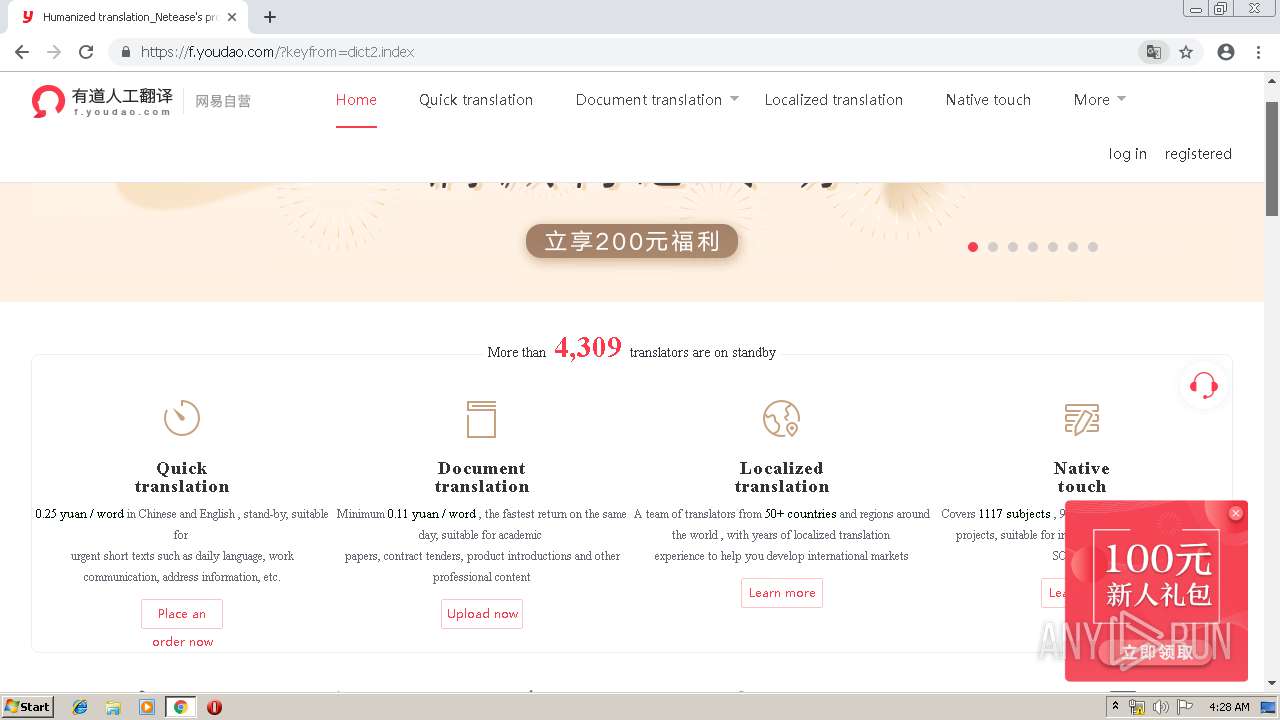1280x720 pixels.
Task: Click the Action Center flag tray icon
Action: (1185, 707)
